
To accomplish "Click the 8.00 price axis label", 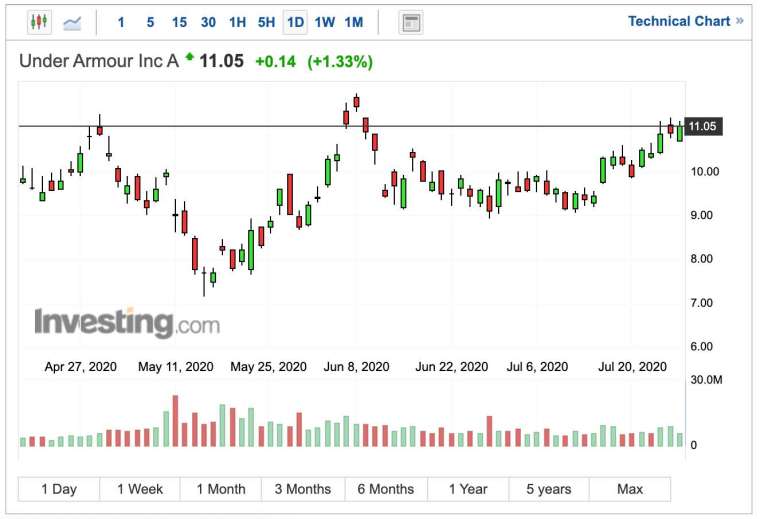I will click(701, 259).
